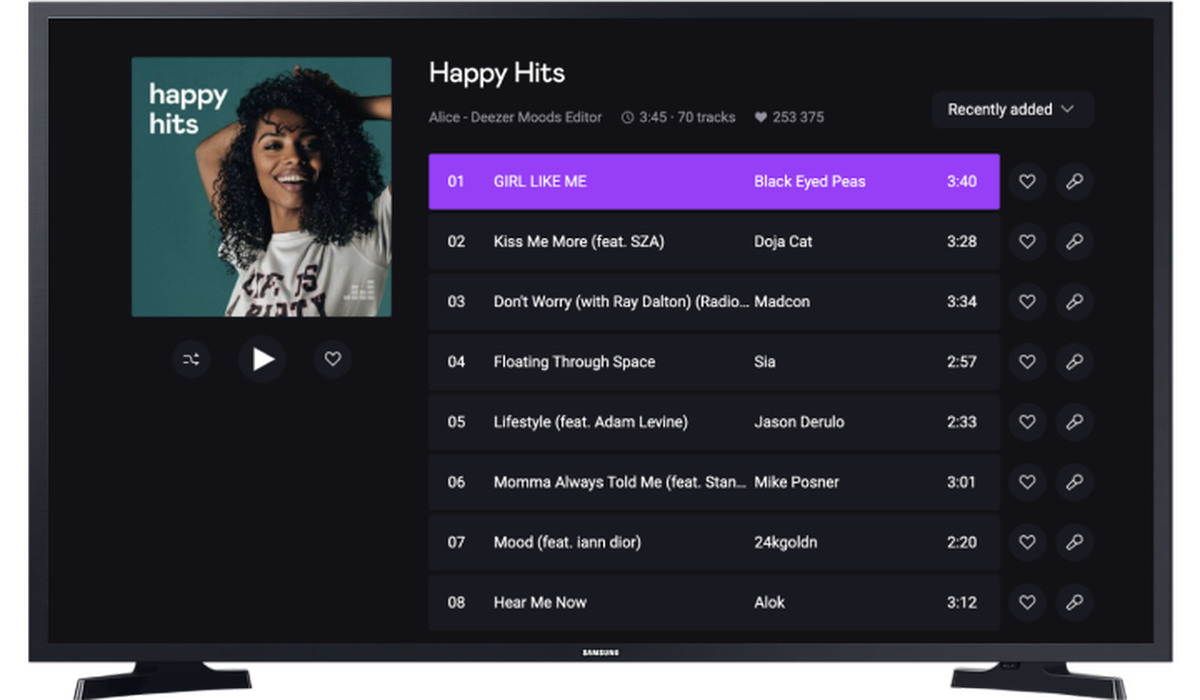Select the microphone icon for Hear Me Now
1200x700 pixels.
point(1074,602)
